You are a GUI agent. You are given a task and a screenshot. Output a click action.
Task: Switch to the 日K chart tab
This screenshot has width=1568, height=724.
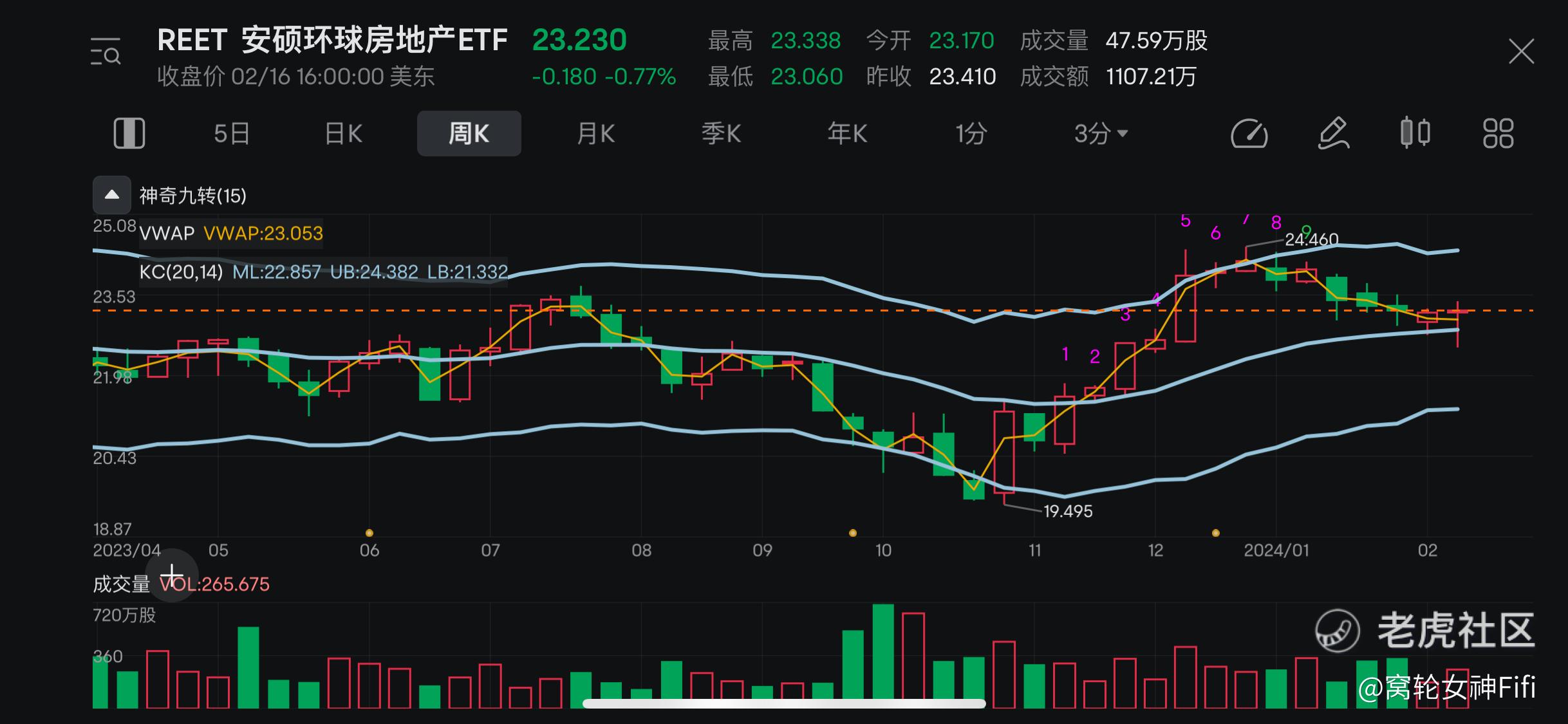344,134
